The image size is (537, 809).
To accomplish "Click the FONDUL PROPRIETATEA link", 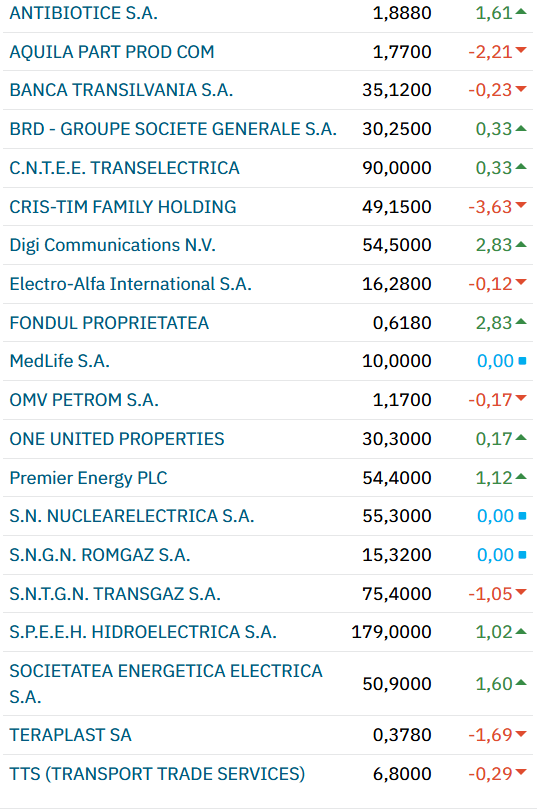I will pos(109,322).
